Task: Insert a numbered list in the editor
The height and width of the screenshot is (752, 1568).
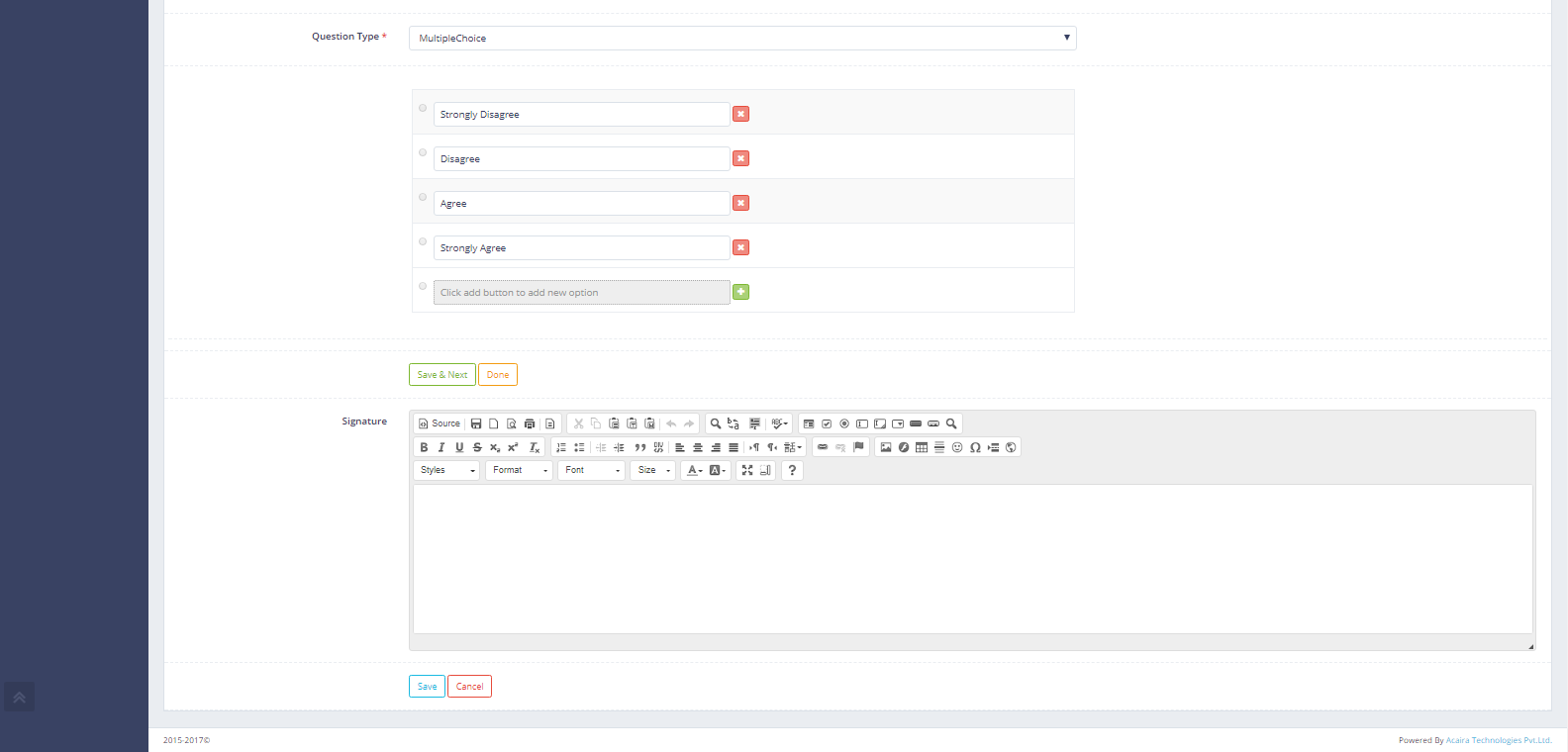Action: click(561, 447)
